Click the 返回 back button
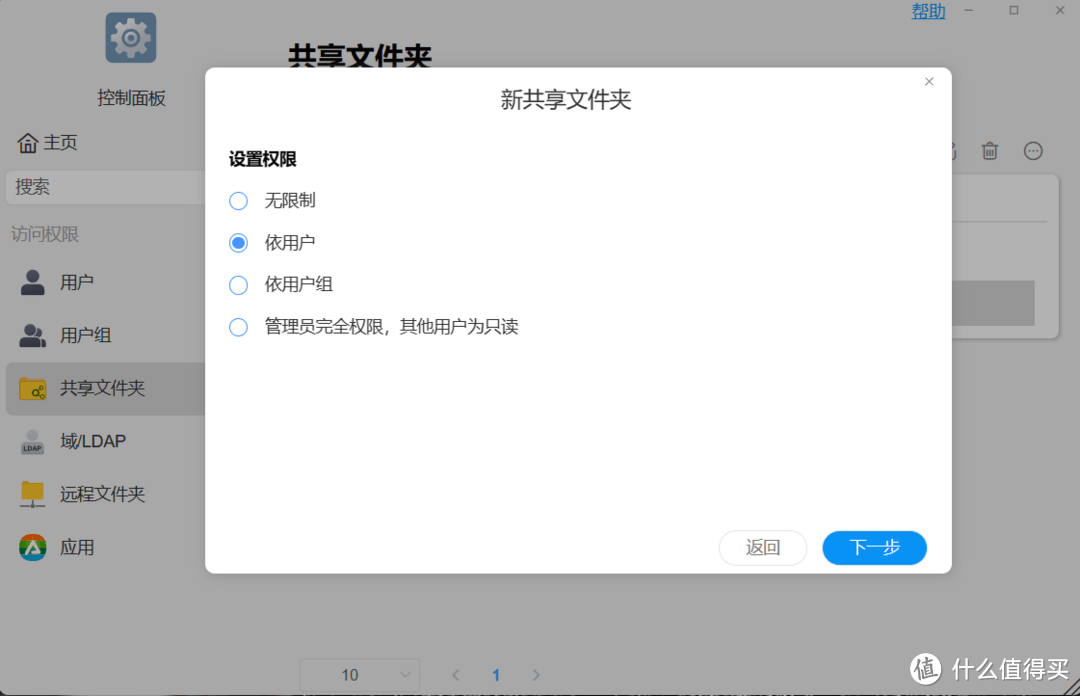This screenshot has height=696, width=1080. click(x=762, y=548)
